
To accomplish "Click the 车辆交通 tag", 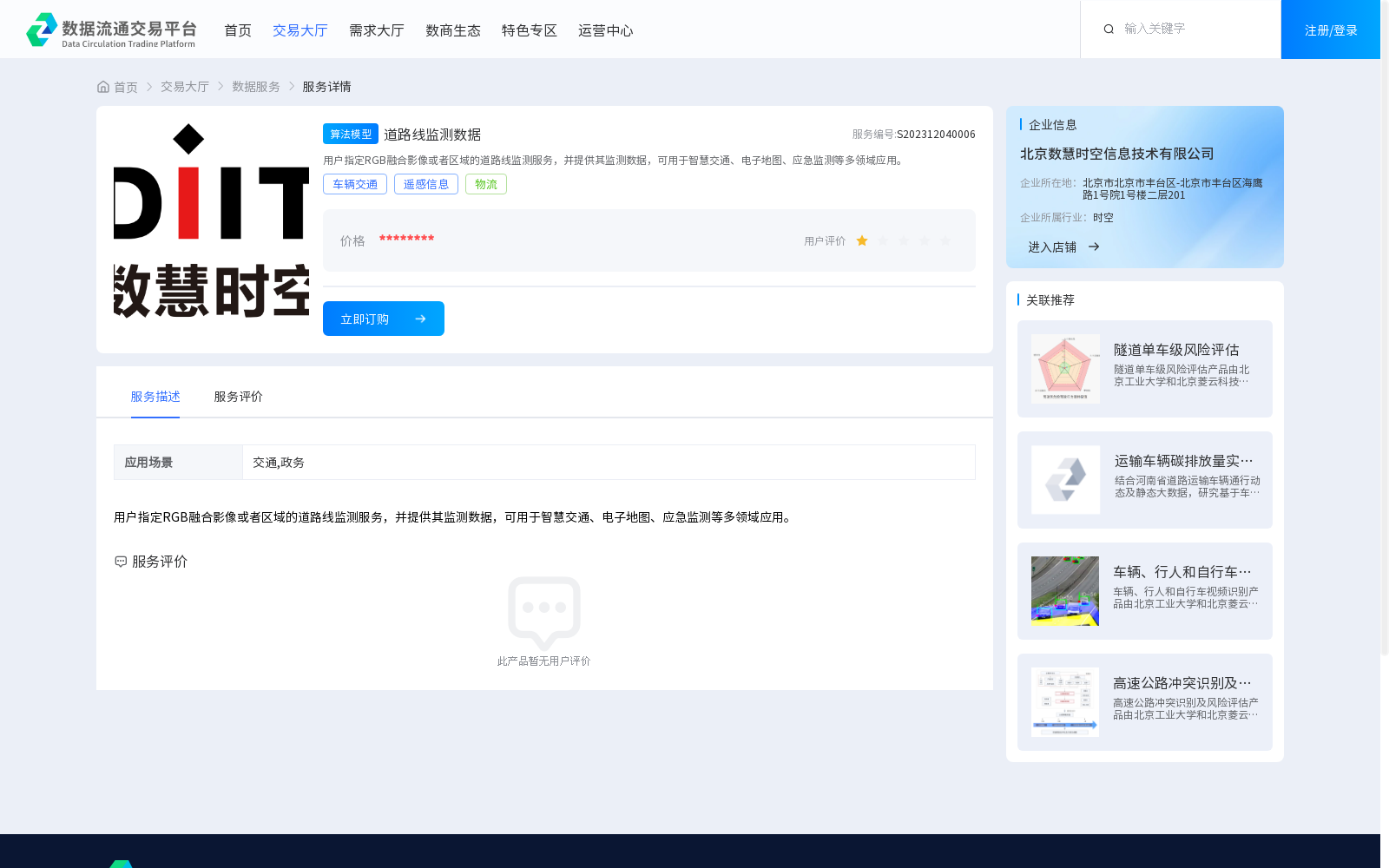I will pos(355,184).
